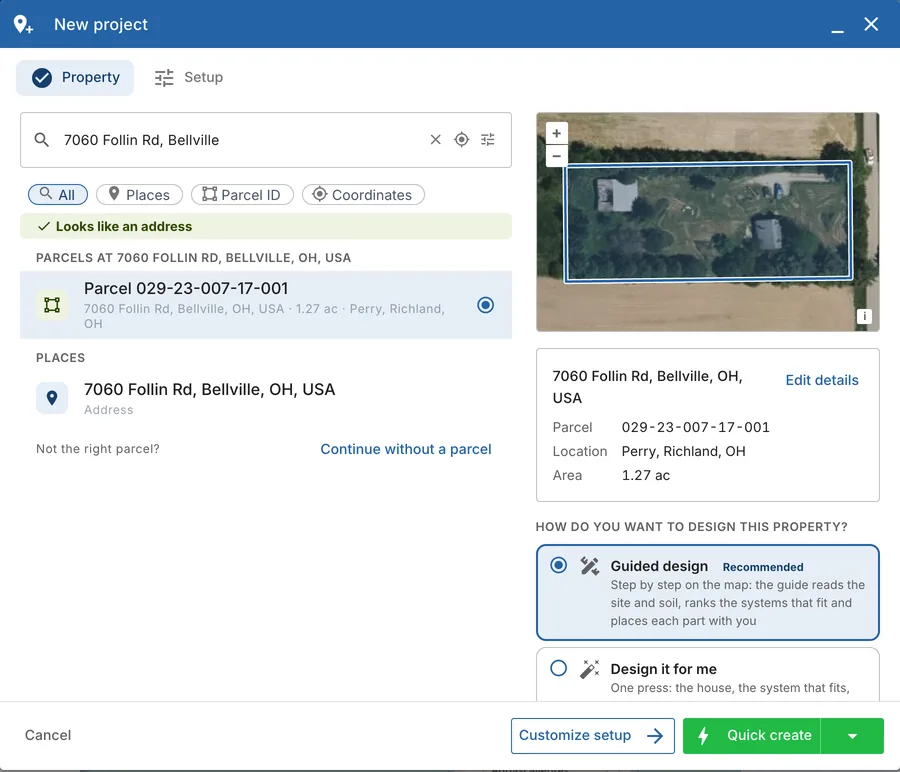The image size is (900, 772).
Task: Click the 1.27 ac area value
Action: pos(646,475)
